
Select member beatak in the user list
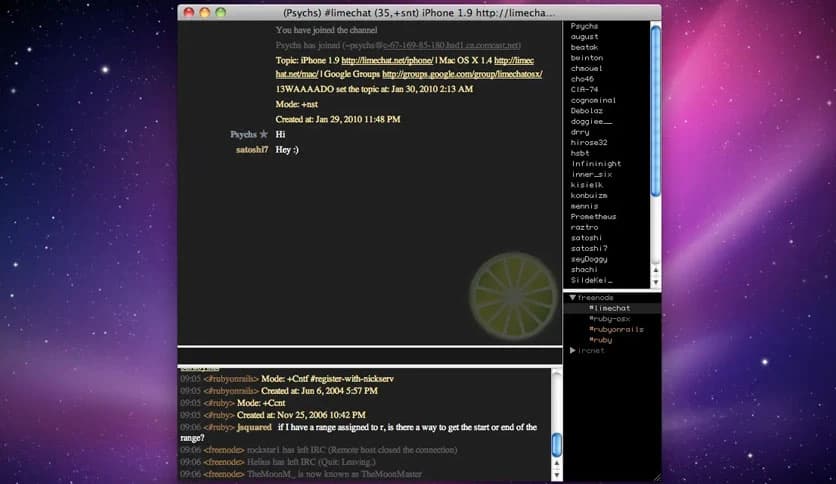pyautogui.click(x=584, y=47)
